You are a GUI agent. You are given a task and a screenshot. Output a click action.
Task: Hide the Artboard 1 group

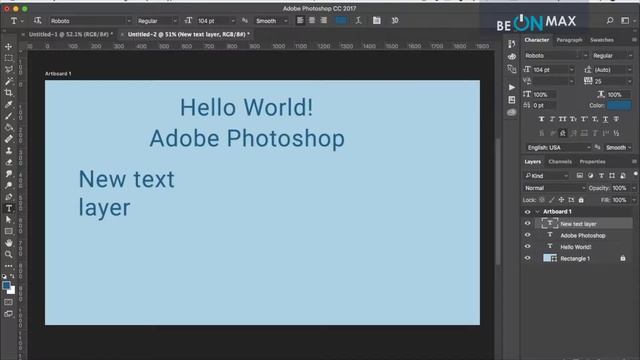pos(527,212)
